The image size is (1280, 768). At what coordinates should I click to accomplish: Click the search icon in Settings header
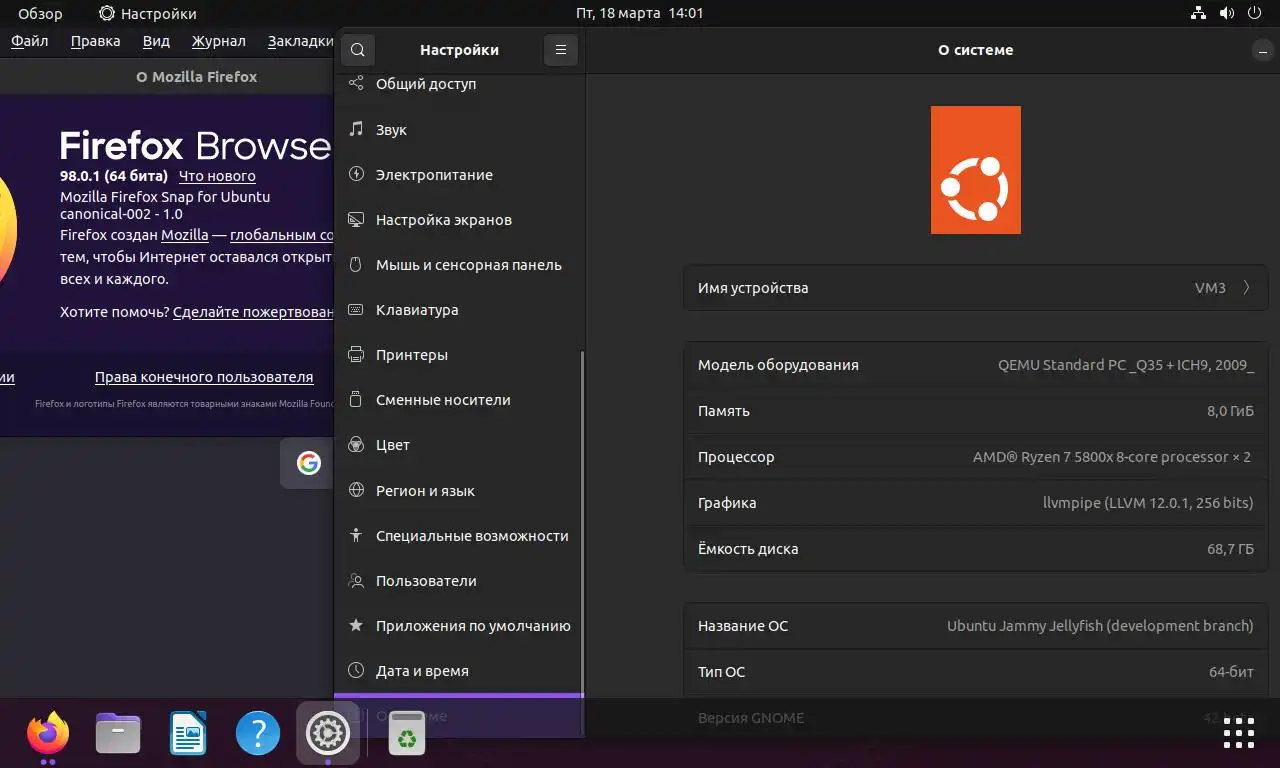[357, 50]
